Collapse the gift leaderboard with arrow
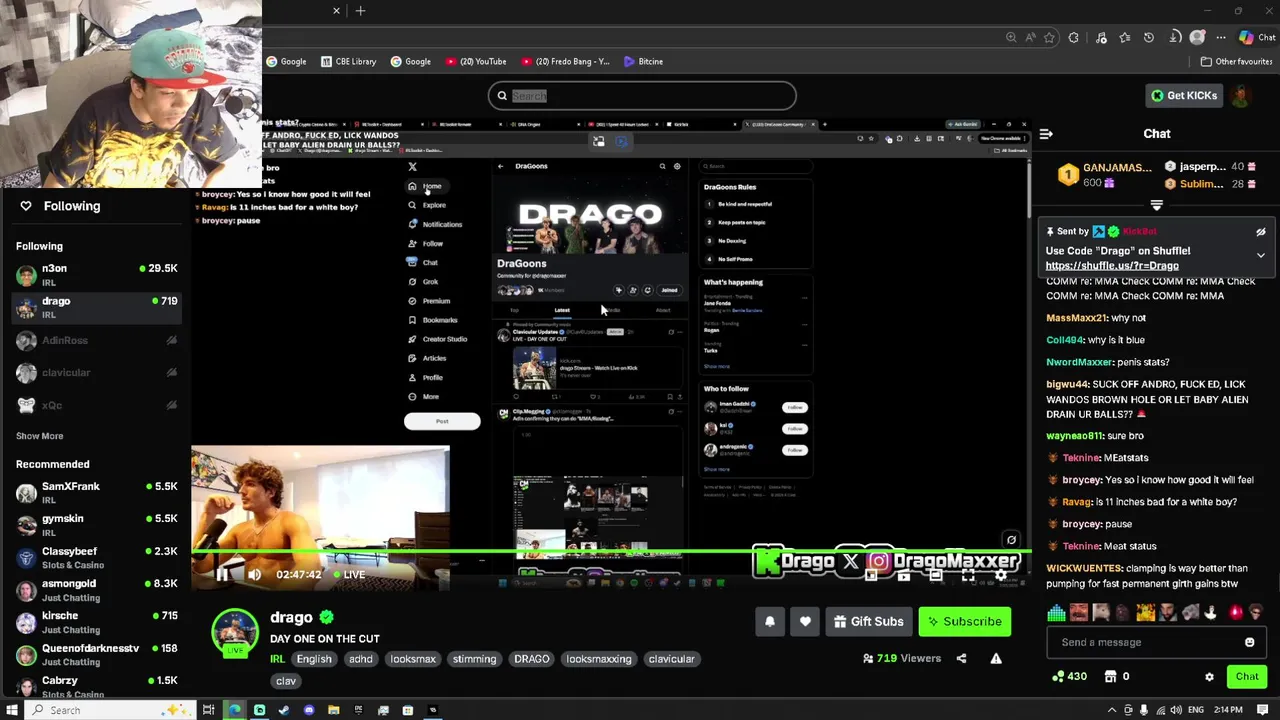This screenshot has width=1280, height=720. click(1157, 205)
